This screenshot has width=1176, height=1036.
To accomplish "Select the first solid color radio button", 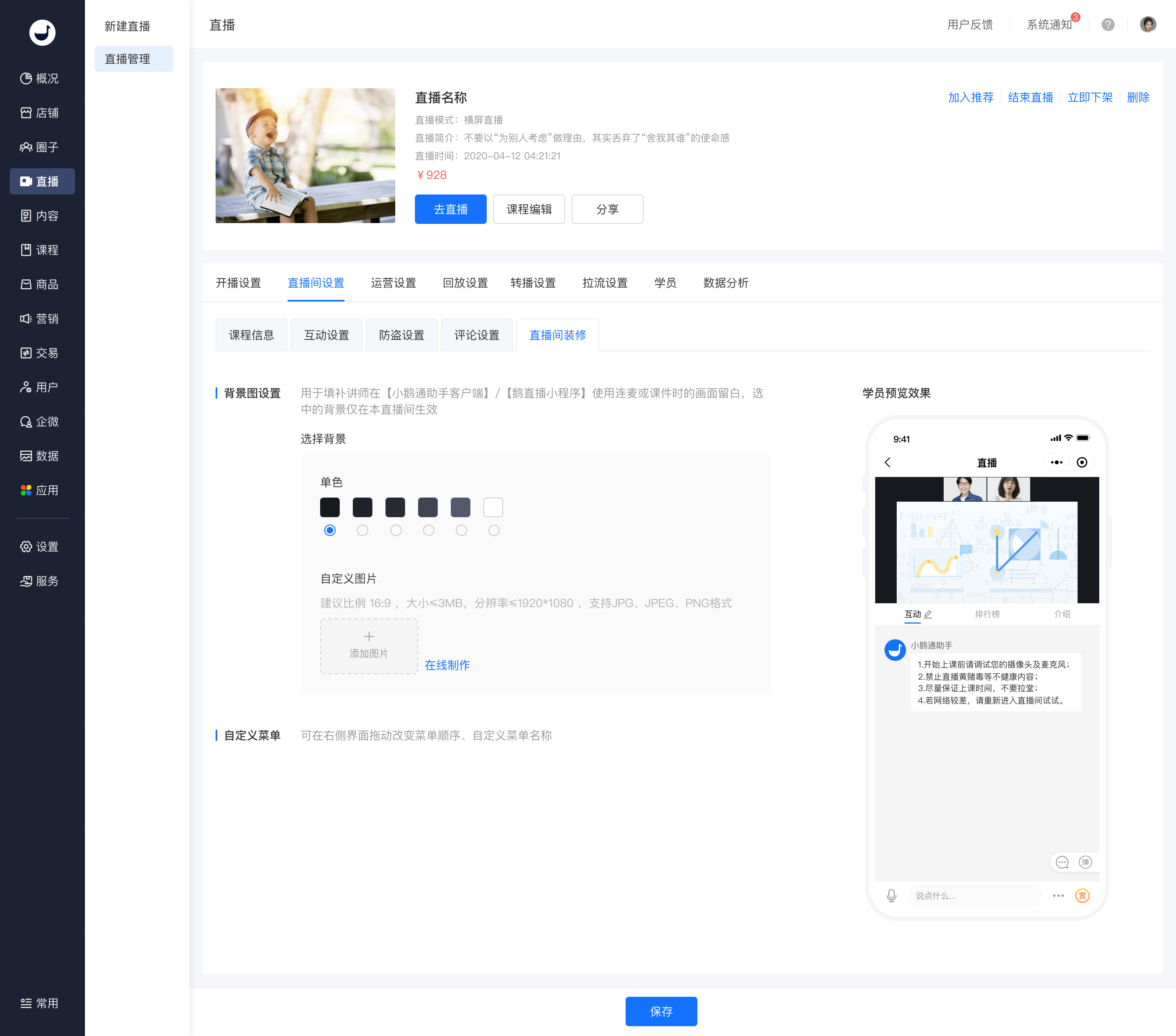I will click(x=330, y=530).
